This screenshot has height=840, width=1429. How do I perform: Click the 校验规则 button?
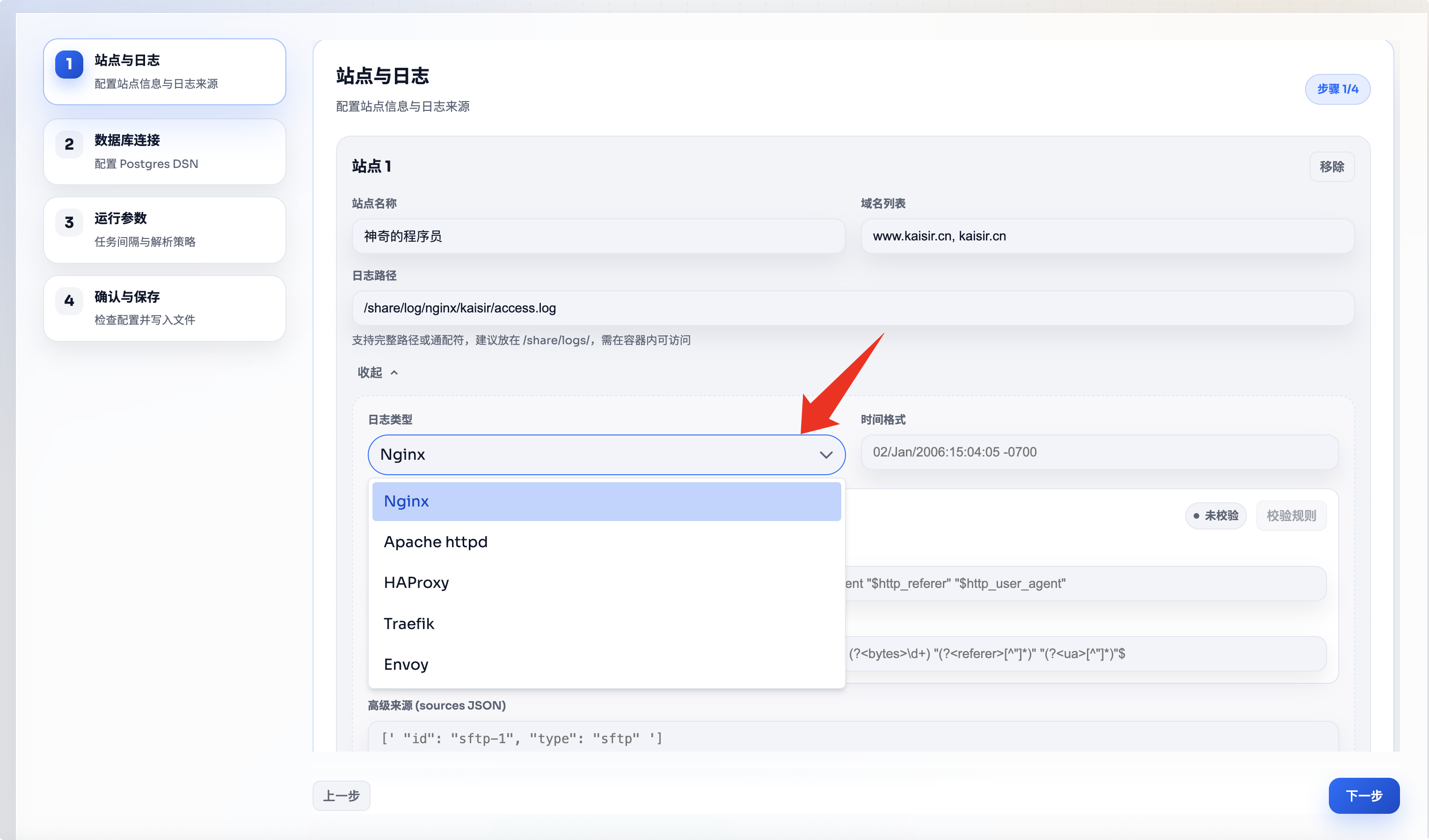[1290, 515]
